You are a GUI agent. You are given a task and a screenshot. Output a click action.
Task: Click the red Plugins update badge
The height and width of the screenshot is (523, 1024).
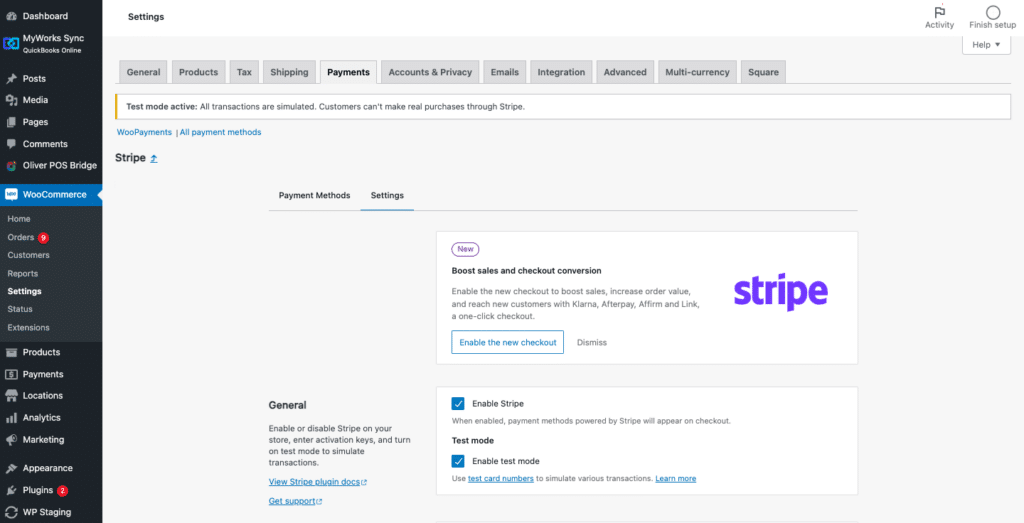(63, 490)
